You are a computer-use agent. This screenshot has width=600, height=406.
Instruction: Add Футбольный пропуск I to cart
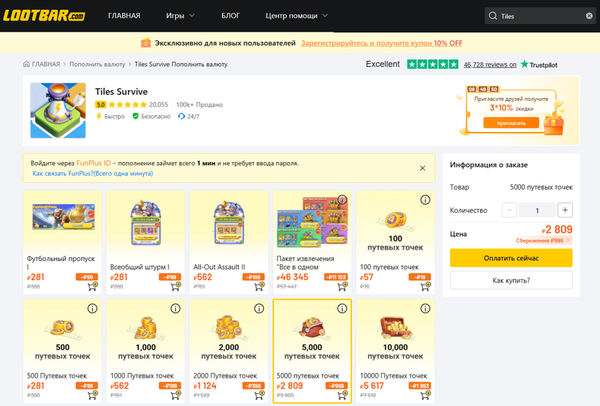pyautogui.click(x=93, y=286)
